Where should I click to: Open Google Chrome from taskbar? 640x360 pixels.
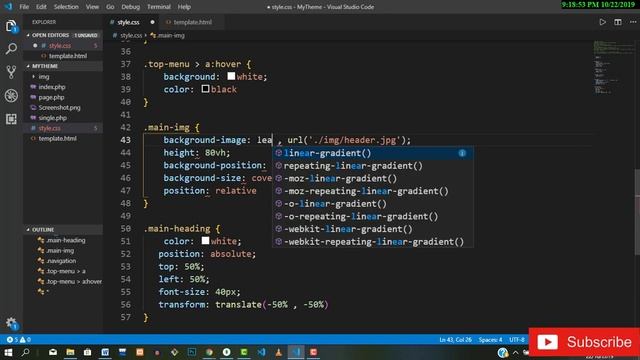209,352
